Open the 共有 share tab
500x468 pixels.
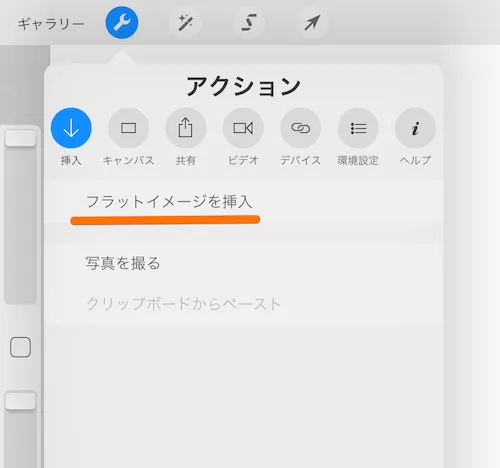tap(186, 137)
